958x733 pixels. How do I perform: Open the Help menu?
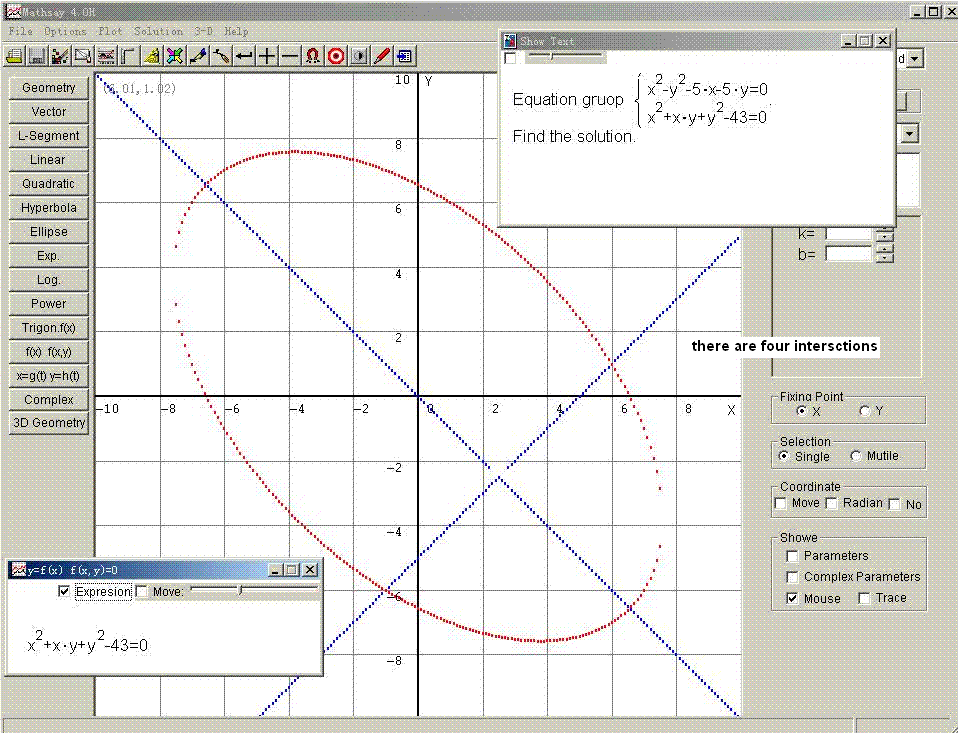coord(236,31)
